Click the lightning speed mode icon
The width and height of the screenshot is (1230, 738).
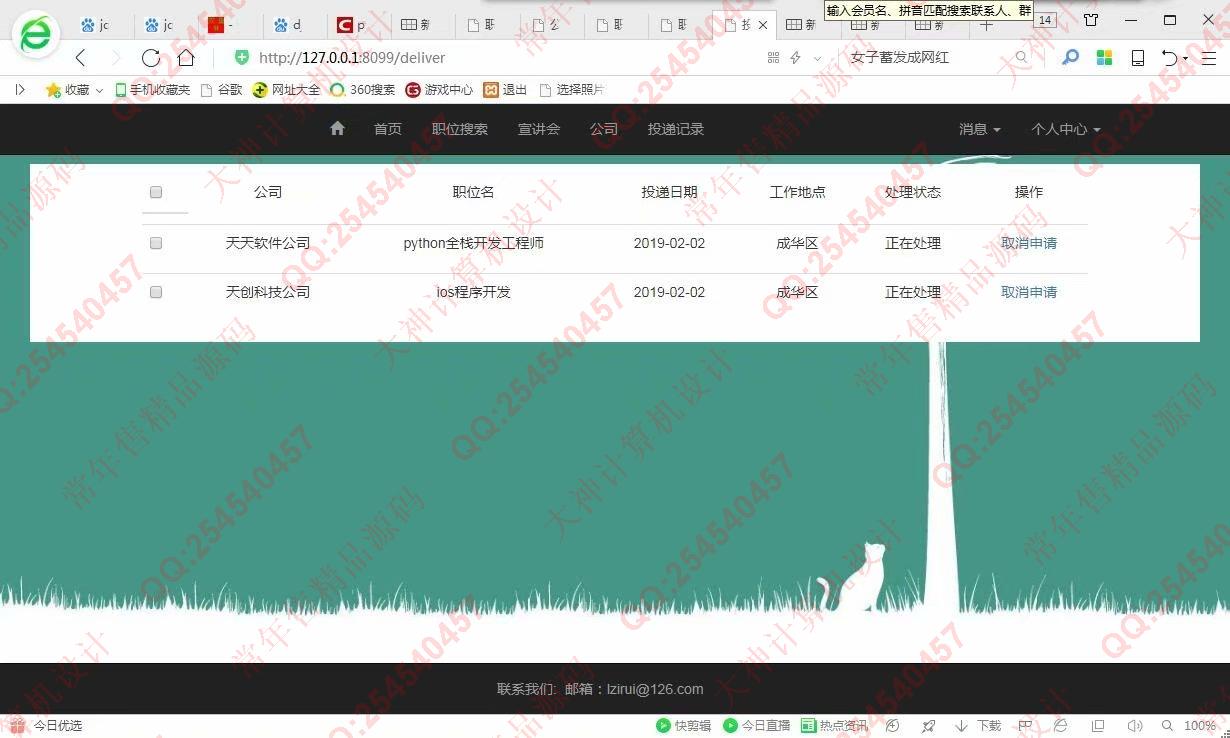(x=796, y=58)
